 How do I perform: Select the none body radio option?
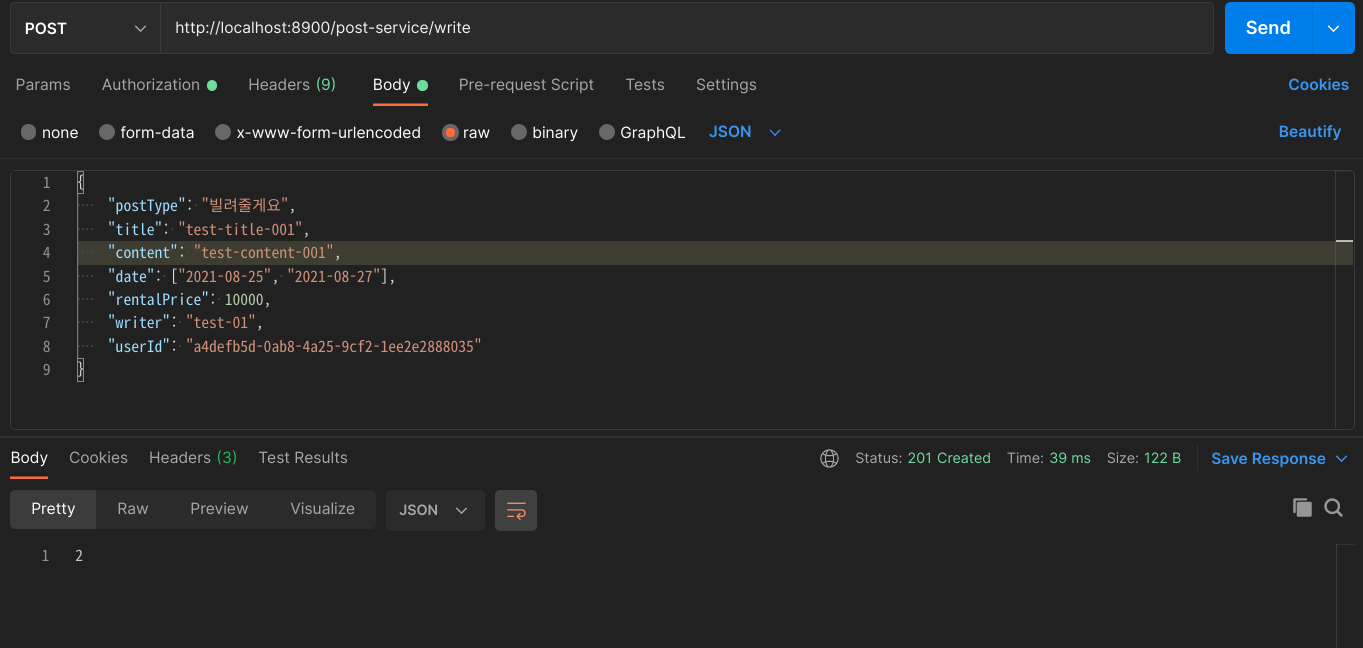49,132
